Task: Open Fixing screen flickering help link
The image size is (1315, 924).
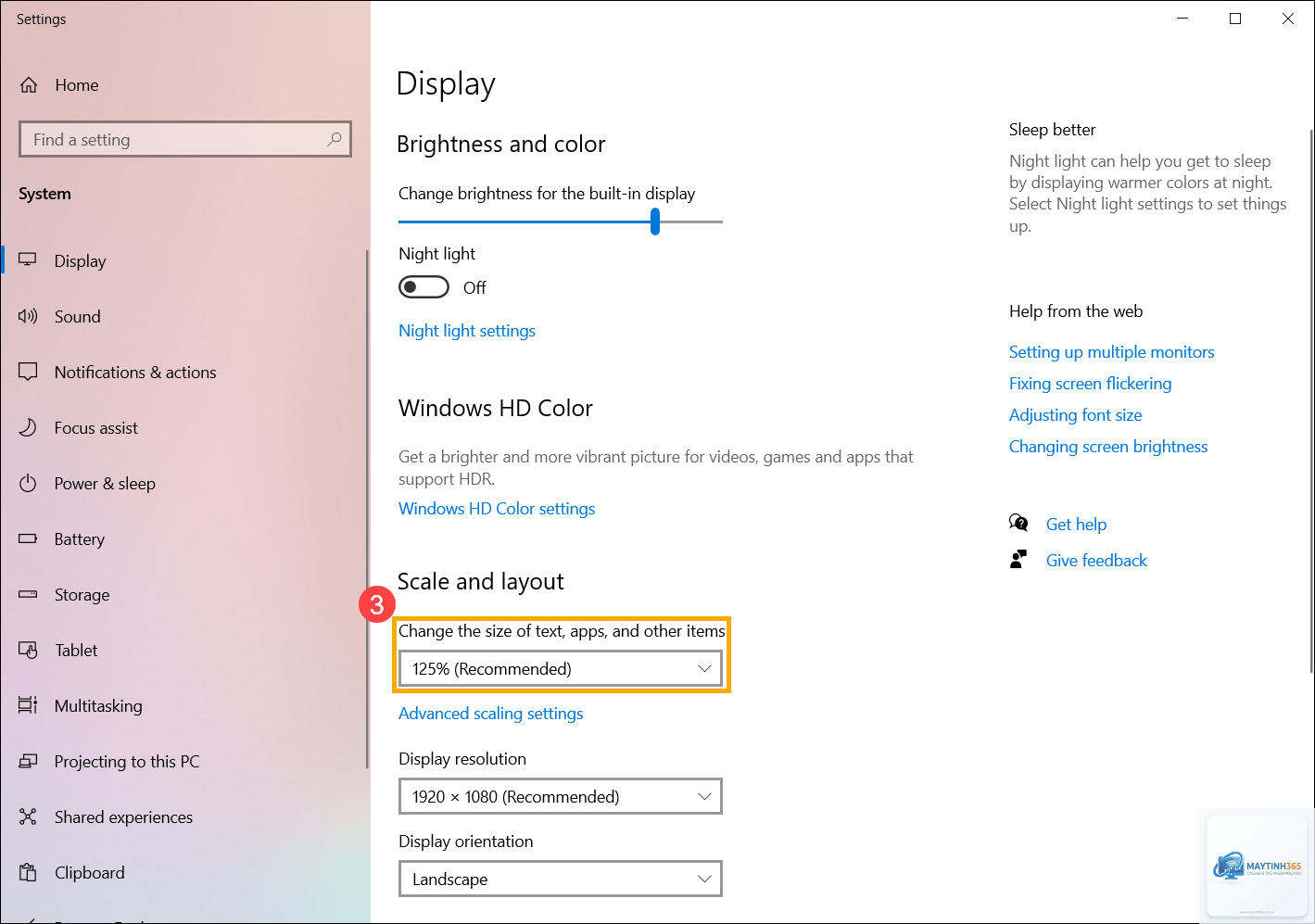Action: click(1090, 384)
